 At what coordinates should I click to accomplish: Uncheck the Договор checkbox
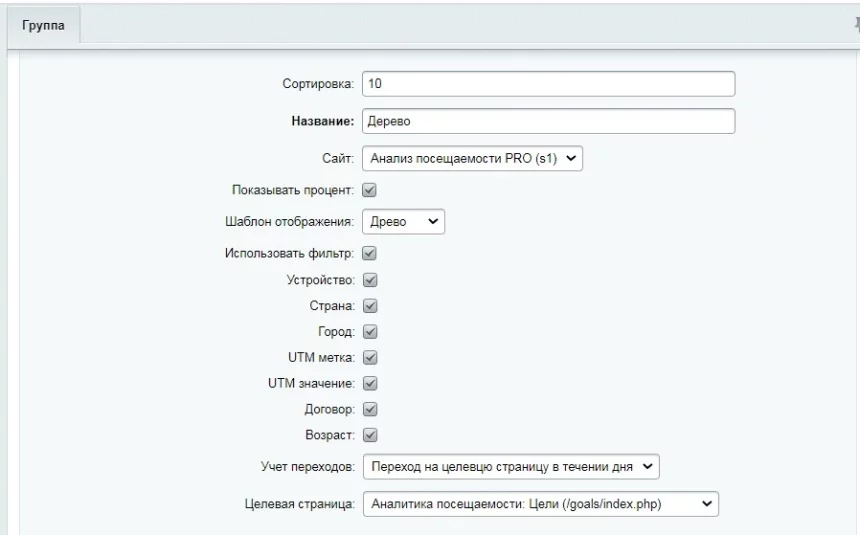369,409
